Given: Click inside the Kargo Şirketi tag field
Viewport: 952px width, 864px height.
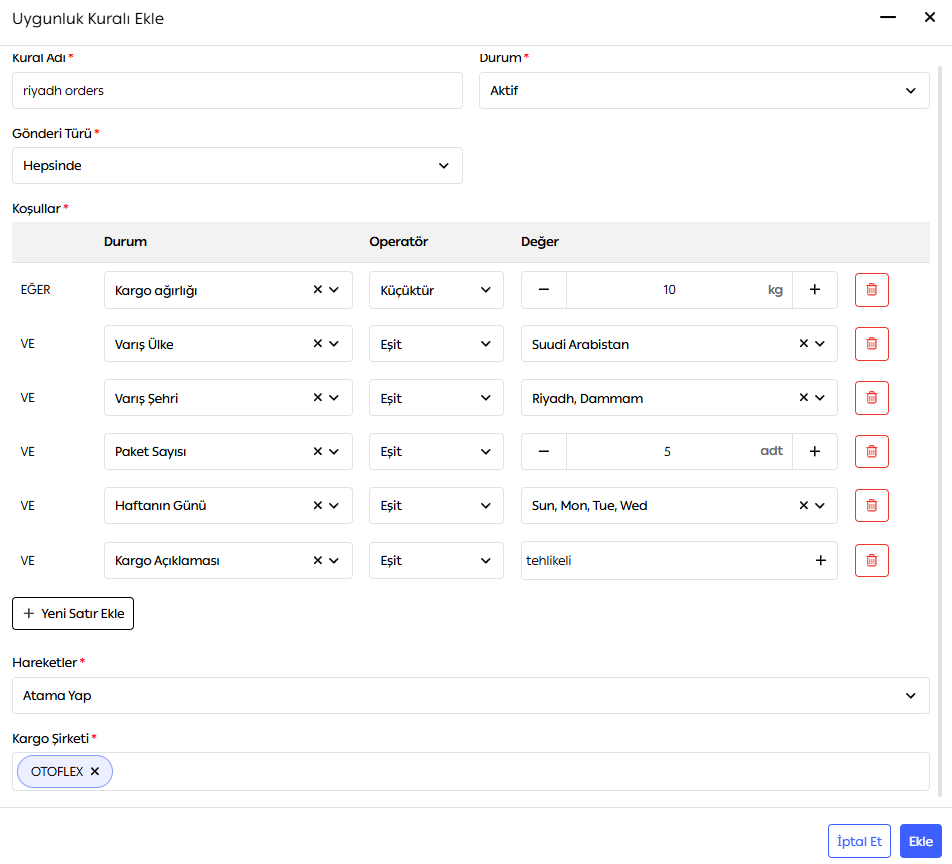Looking at the screenshot, I should [471, 771].
